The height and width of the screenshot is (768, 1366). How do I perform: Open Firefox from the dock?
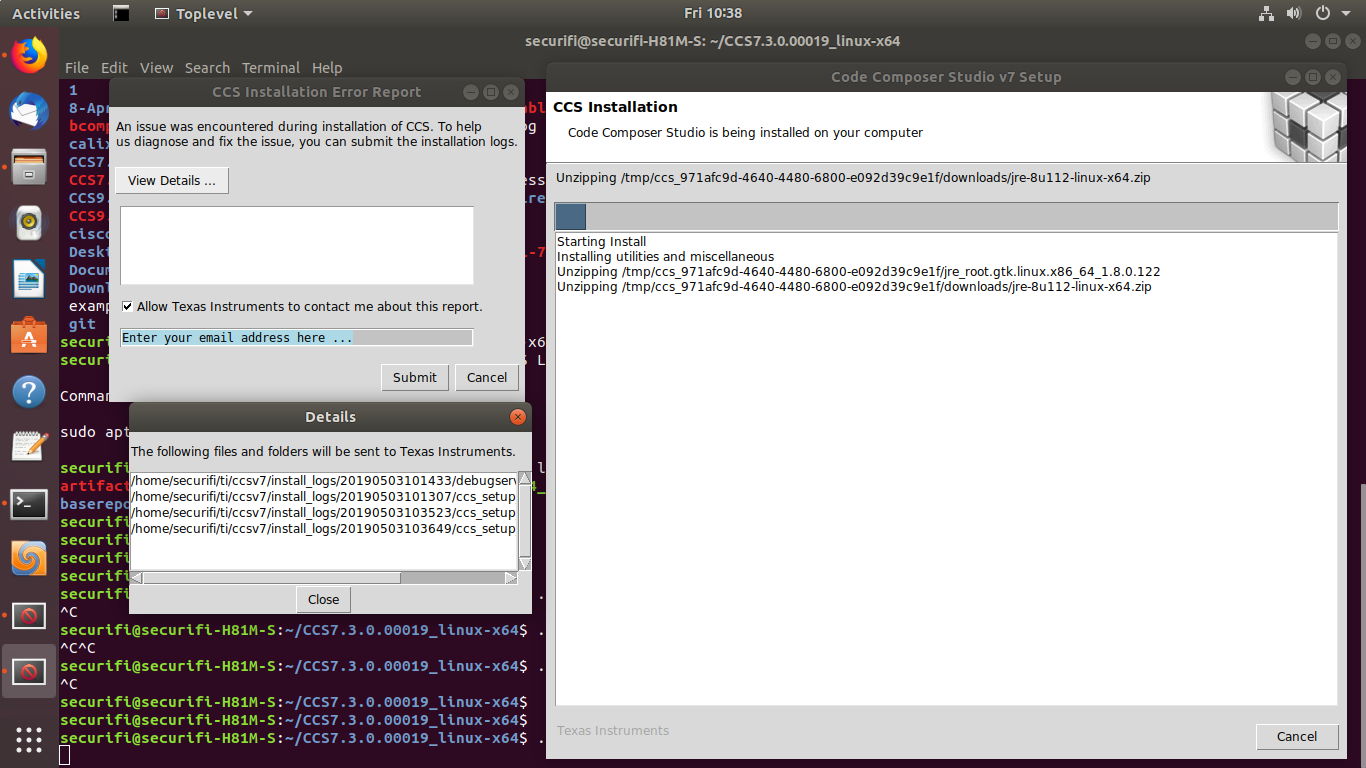29,55
